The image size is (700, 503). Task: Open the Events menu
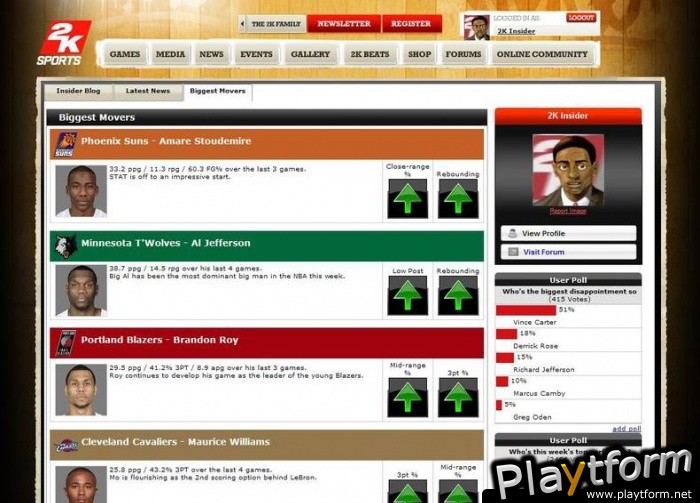pos(256,54)
